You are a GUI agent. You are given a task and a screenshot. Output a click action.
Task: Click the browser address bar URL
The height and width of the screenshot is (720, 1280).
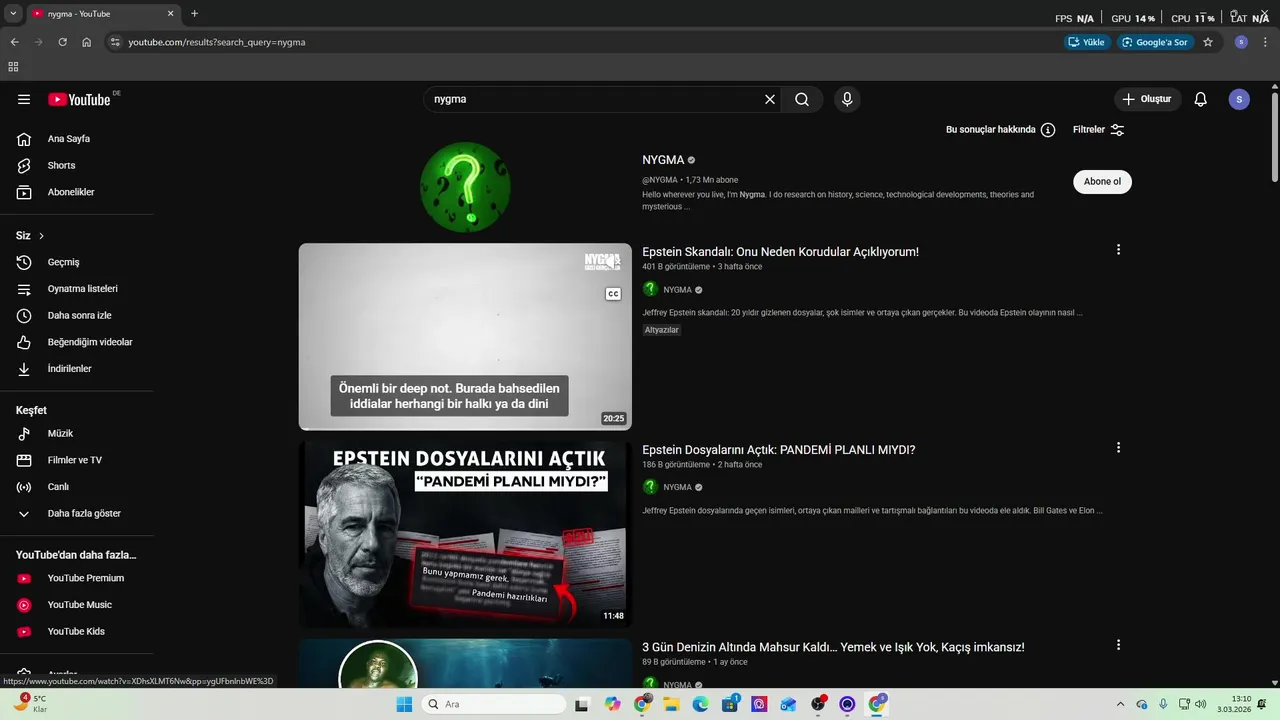(x=217, y=42)
